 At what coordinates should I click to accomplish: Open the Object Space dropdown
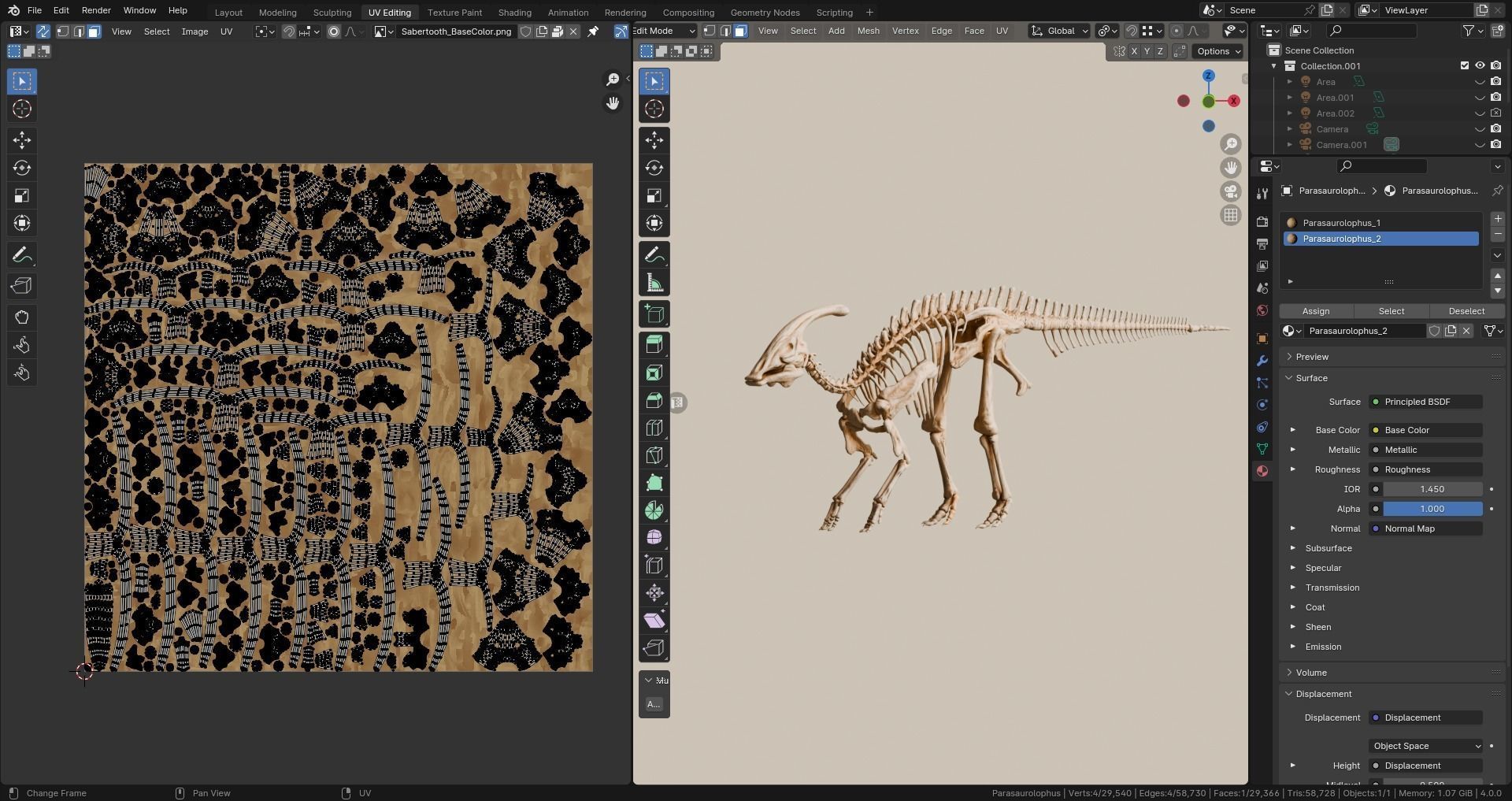pos(1426,746)
